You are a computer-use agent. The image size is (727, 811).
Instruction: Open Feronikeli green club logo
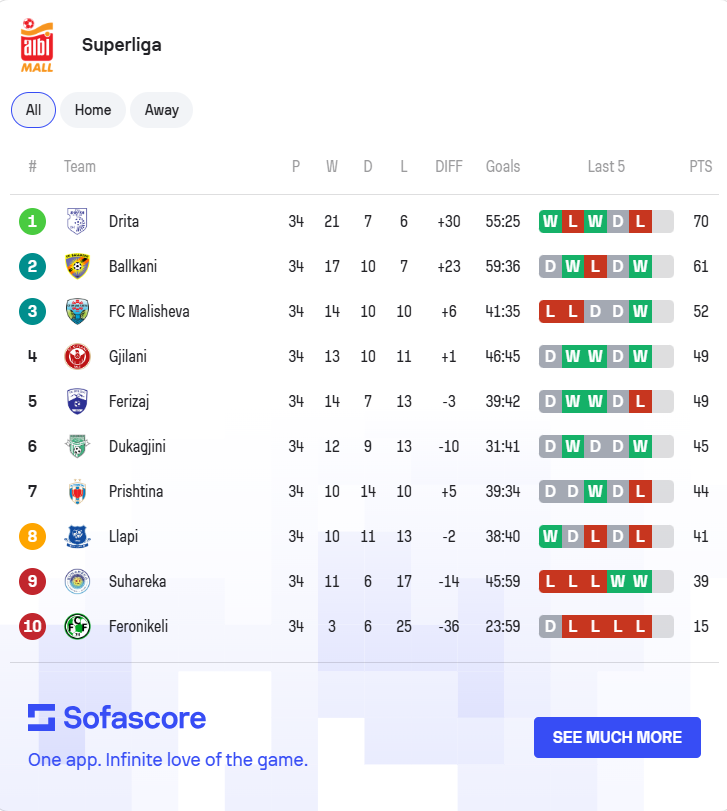pos(77,626)
